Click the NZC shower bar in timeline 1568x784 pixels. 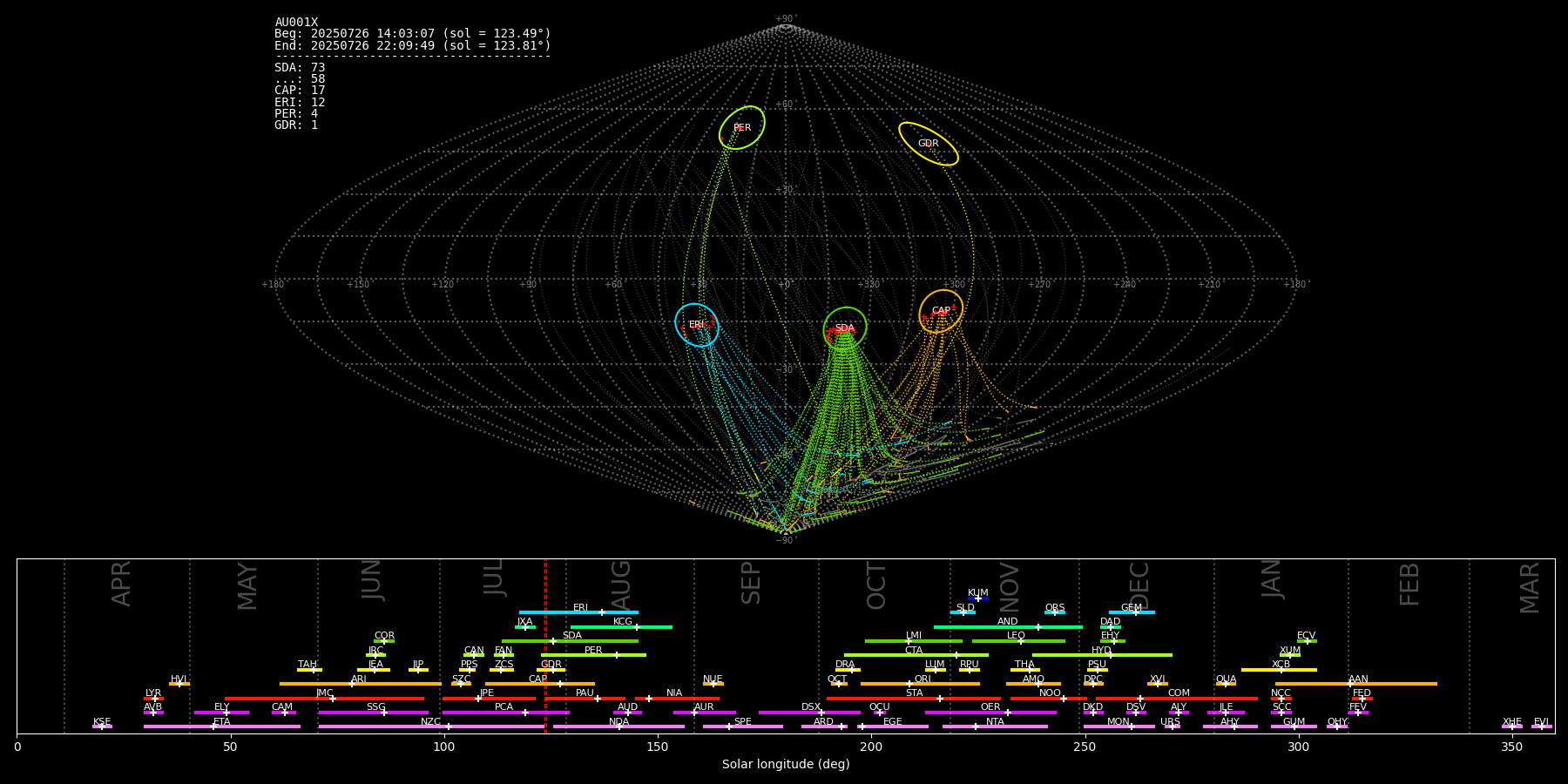pos(431,727)
